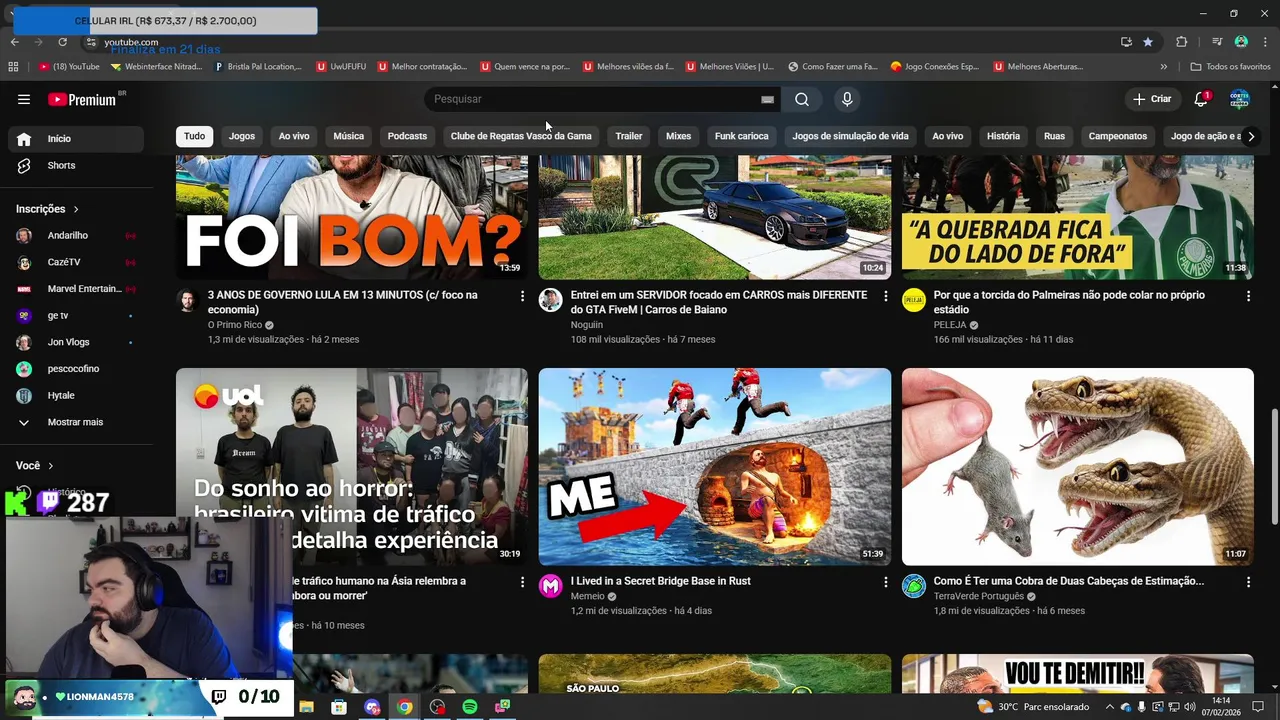Select the Podcasts filter chip
This screenshot has width=1280, height=720.
tap(407, 136)
